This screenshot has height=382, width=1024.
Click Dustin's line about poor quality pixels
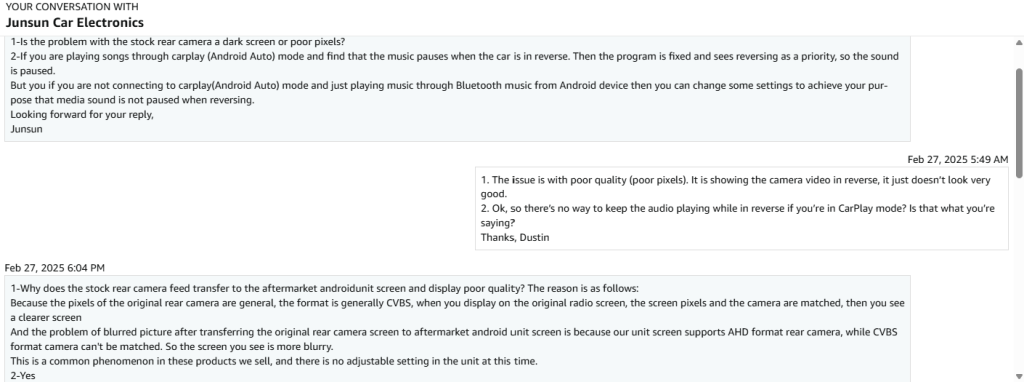coord(735,187)
